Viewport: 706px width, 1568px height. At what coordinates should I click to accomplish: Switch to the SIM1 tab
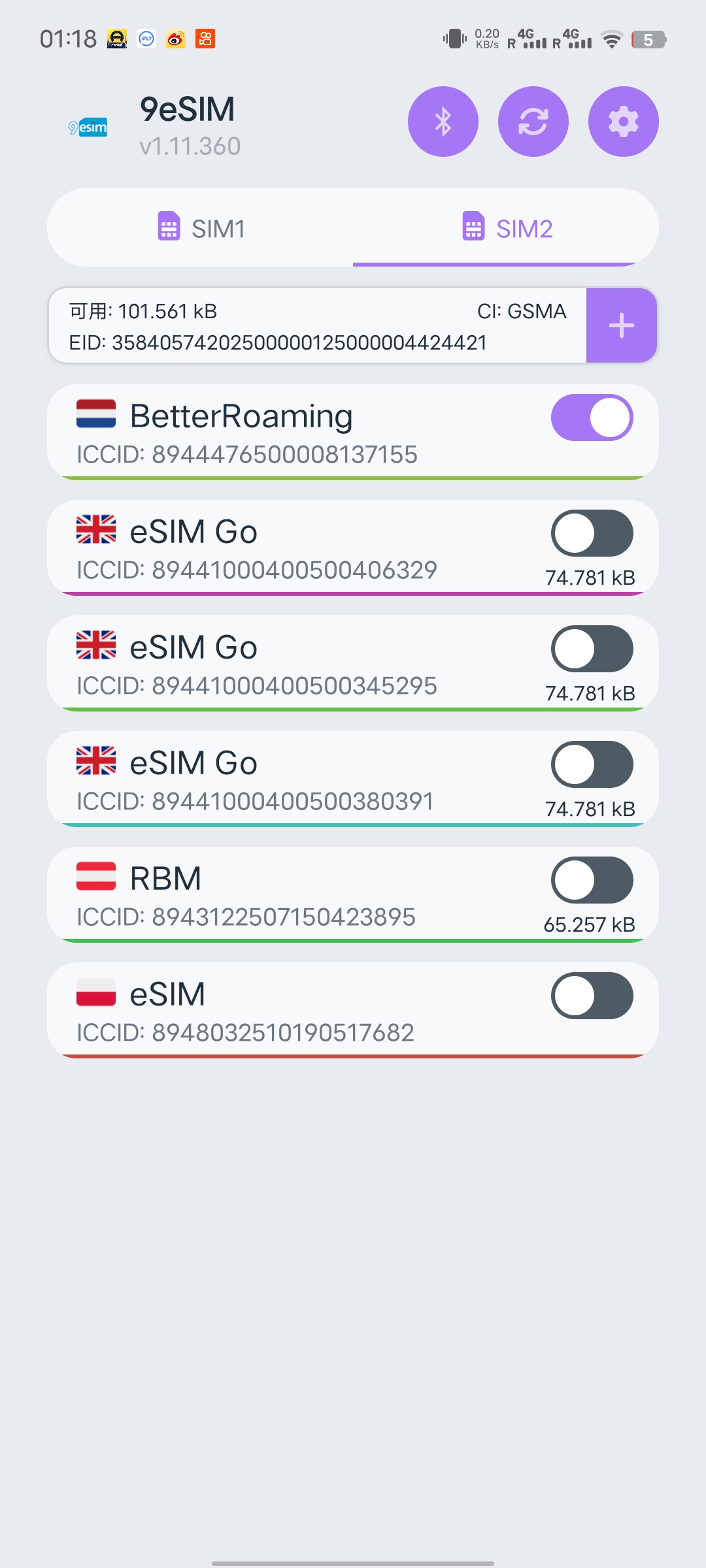201,229
